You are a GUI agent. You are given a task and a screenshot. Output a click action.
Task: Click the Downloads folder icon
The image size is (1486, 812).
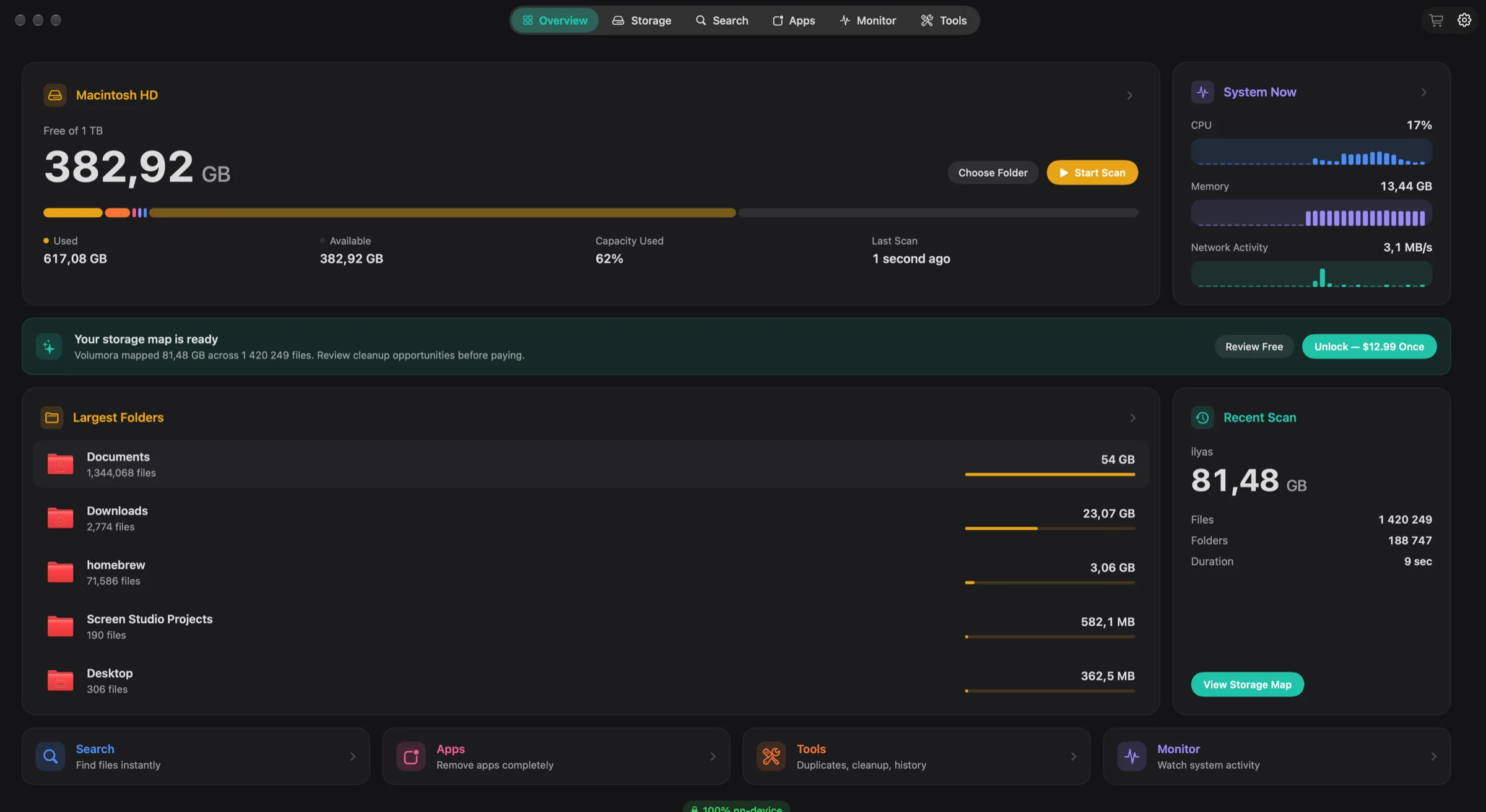click(x=60, y=518)
